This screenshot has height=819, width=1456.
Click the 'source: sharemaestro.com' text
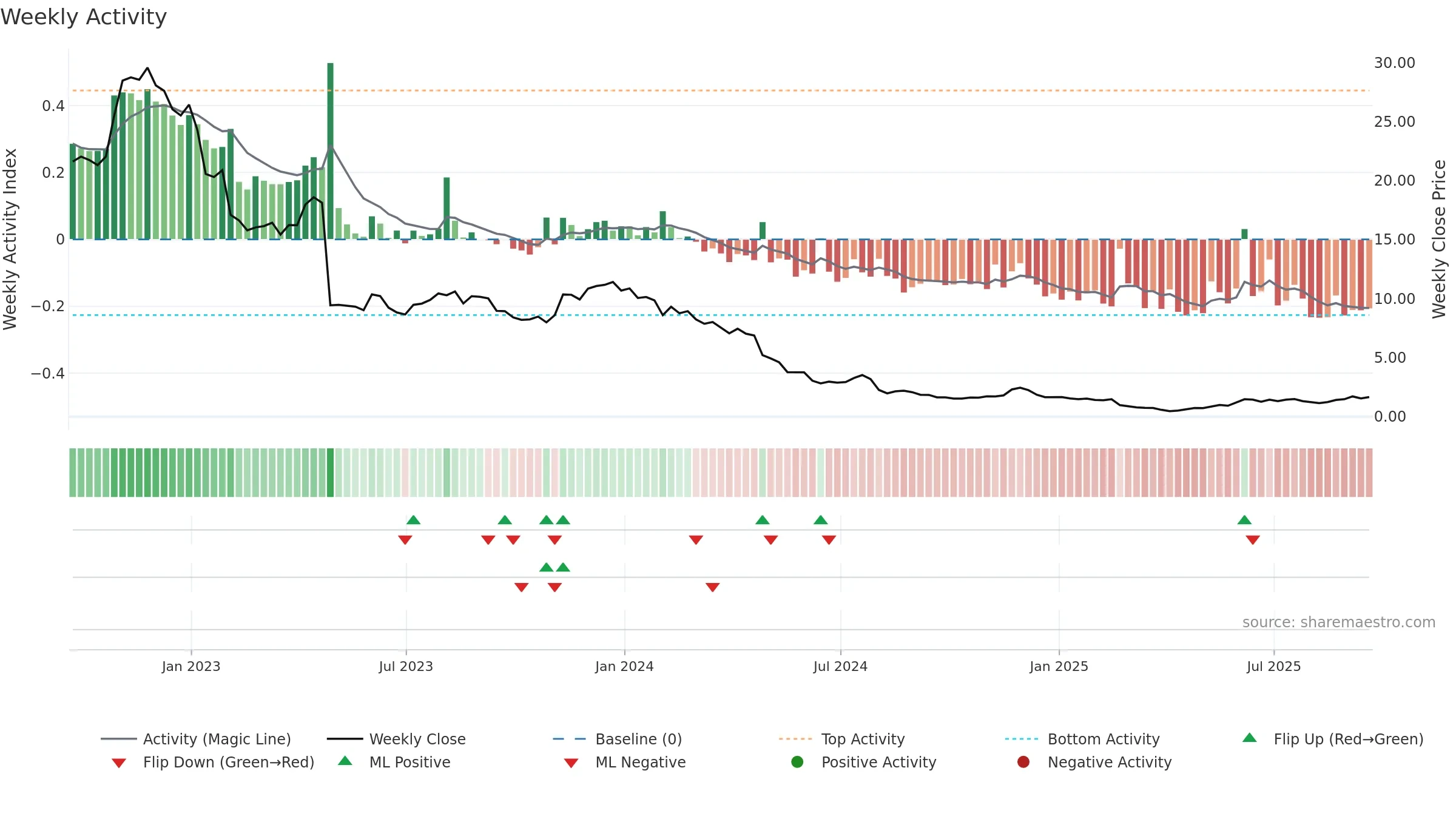pos(1339,622)
